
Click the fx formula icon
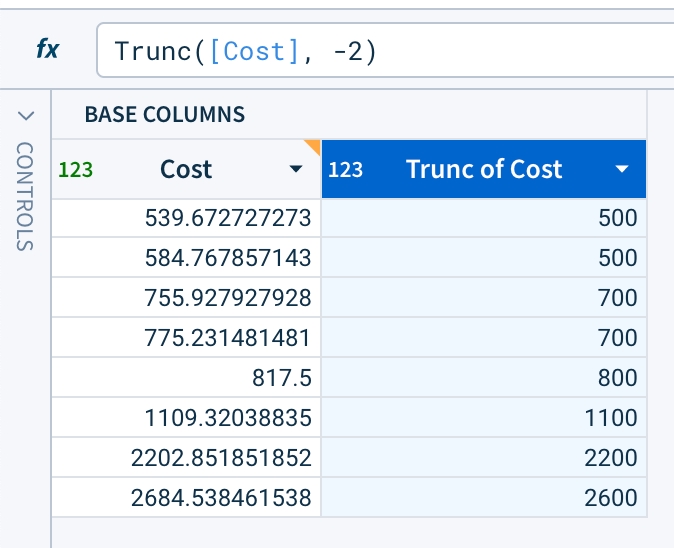click(46, 50)
